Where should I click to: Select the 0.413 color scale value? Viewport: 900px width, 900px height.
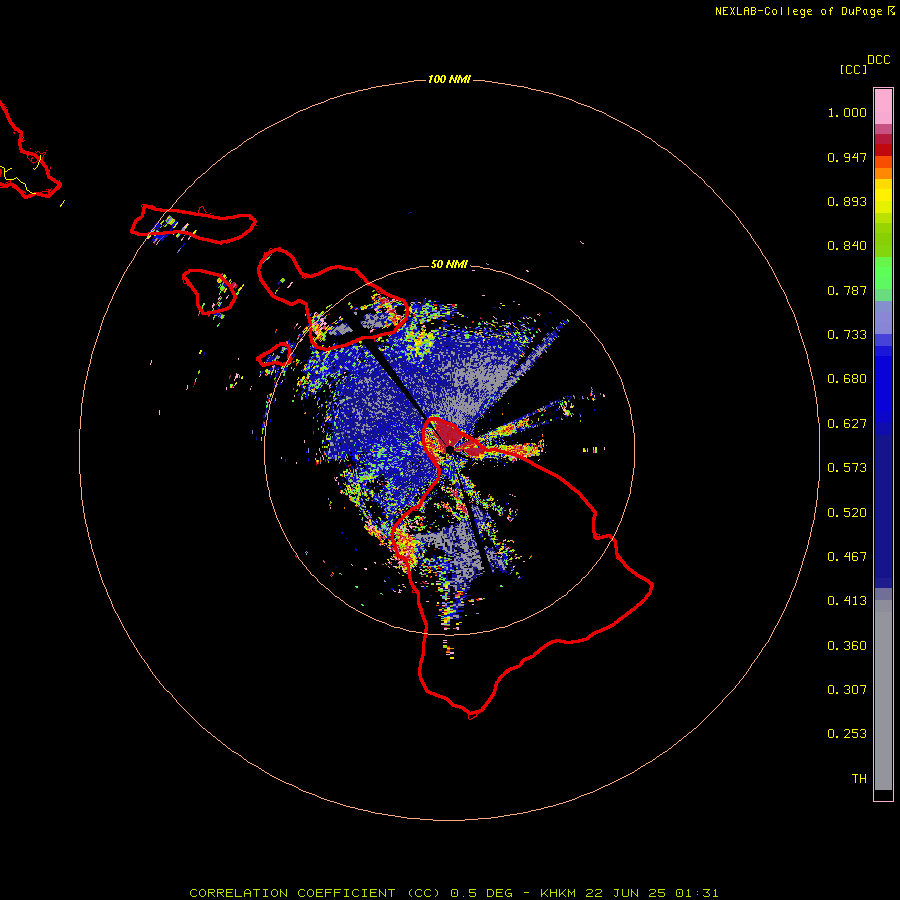coord(847,601)
